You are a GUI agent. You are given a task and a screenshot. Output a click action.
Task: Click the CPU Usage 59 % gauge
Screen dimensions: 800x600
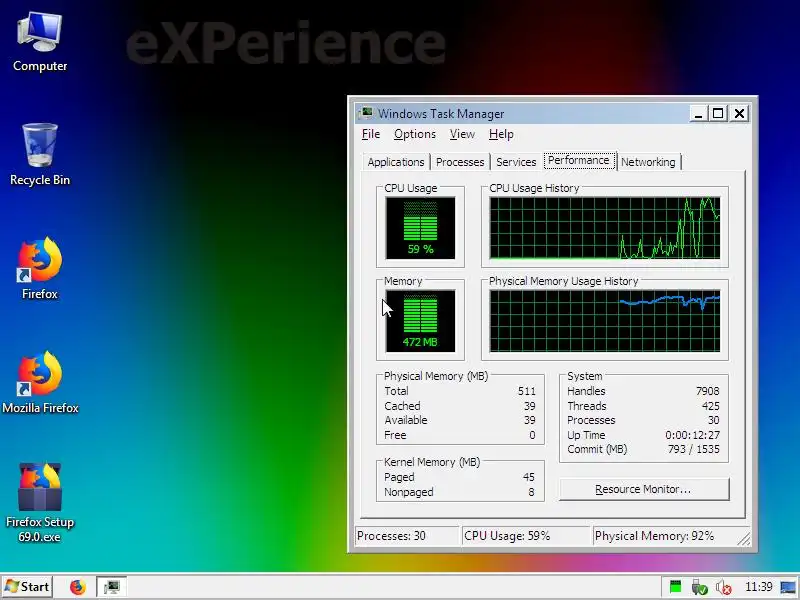click(420, 228)
